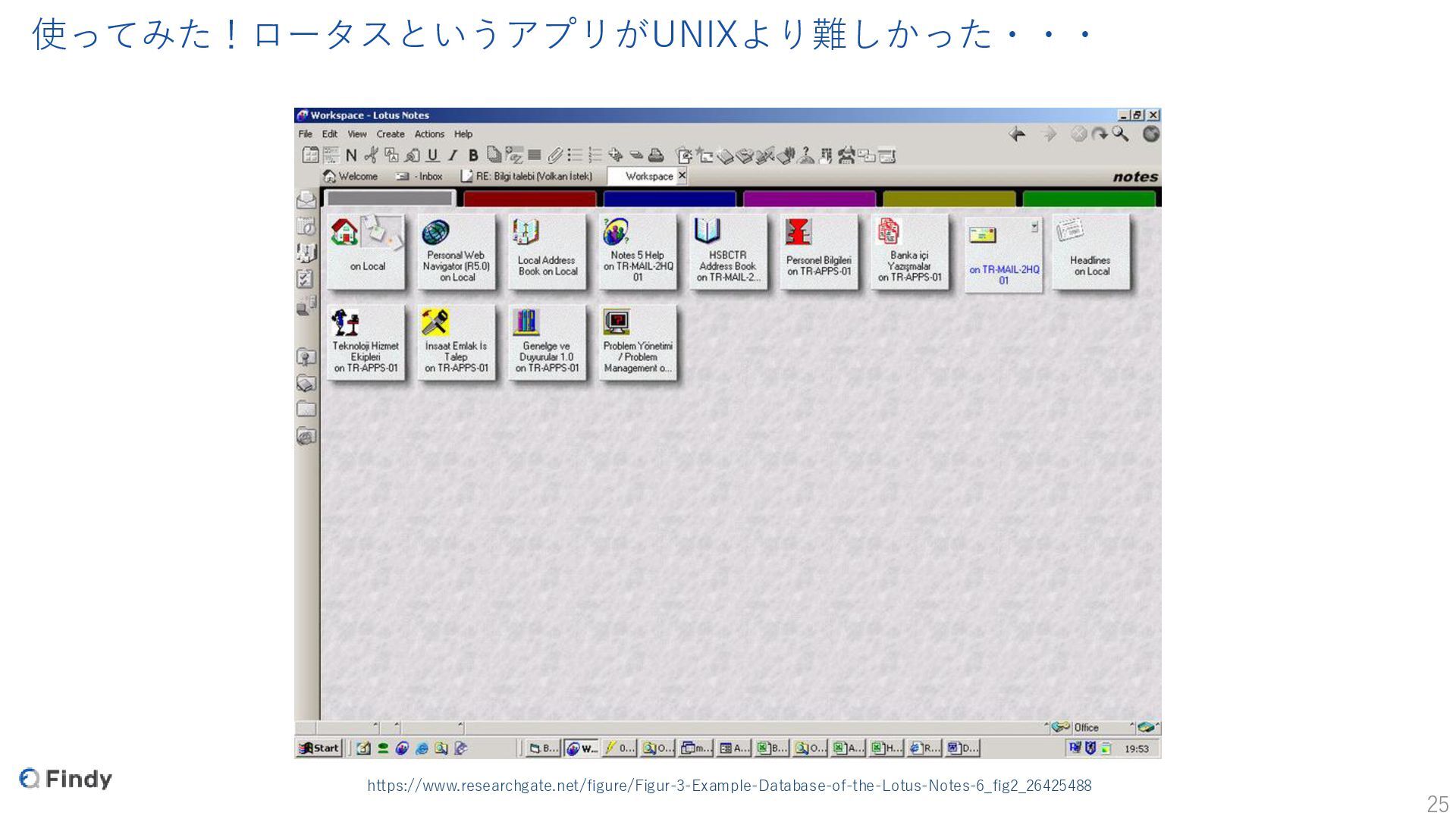
Task: Click the printer icon in toolbar
Action: 656,155
